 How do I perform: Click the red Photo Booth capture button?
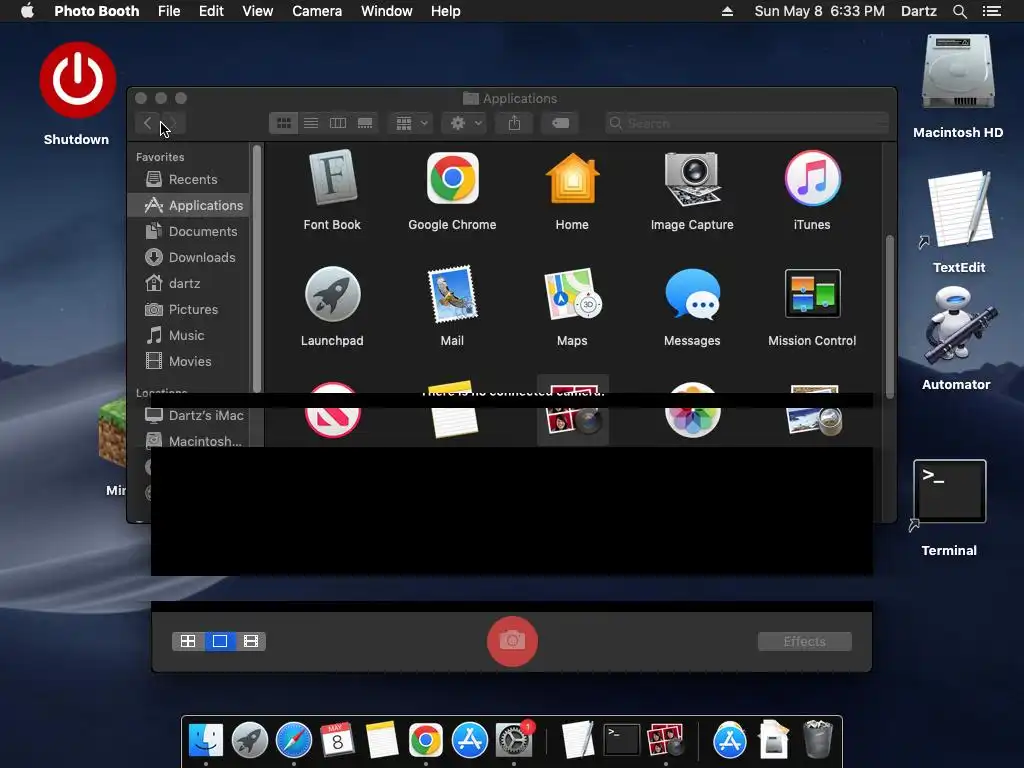point(513,641)
